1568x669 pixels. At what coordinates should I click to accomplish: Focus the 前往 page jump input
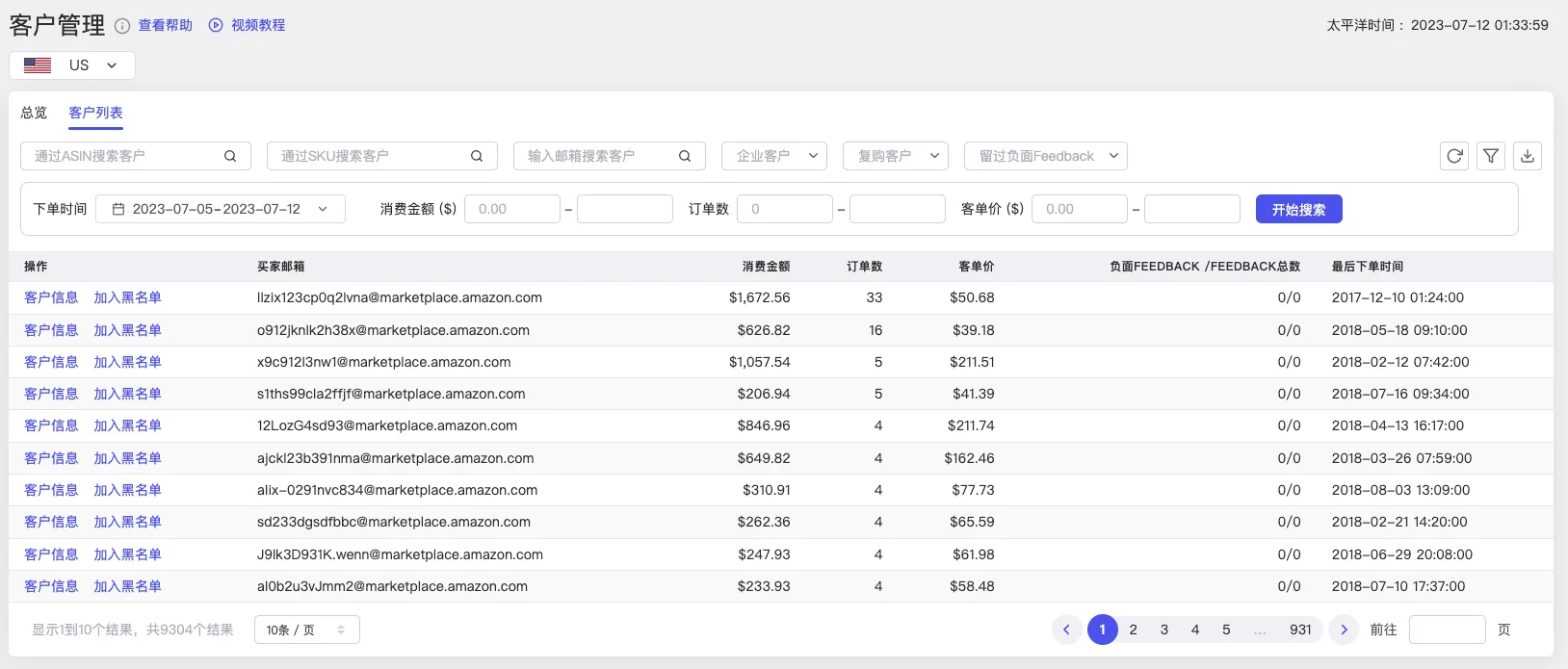tap(1448, 630)
